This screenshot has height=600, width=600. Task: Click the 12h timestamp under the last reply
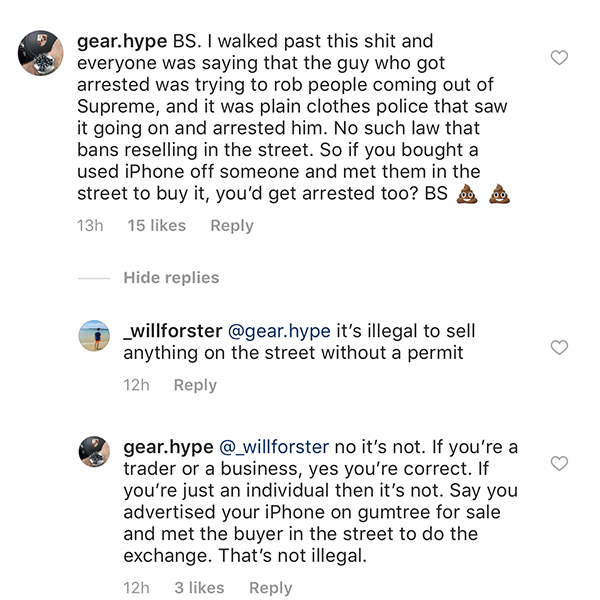(137, 587)
